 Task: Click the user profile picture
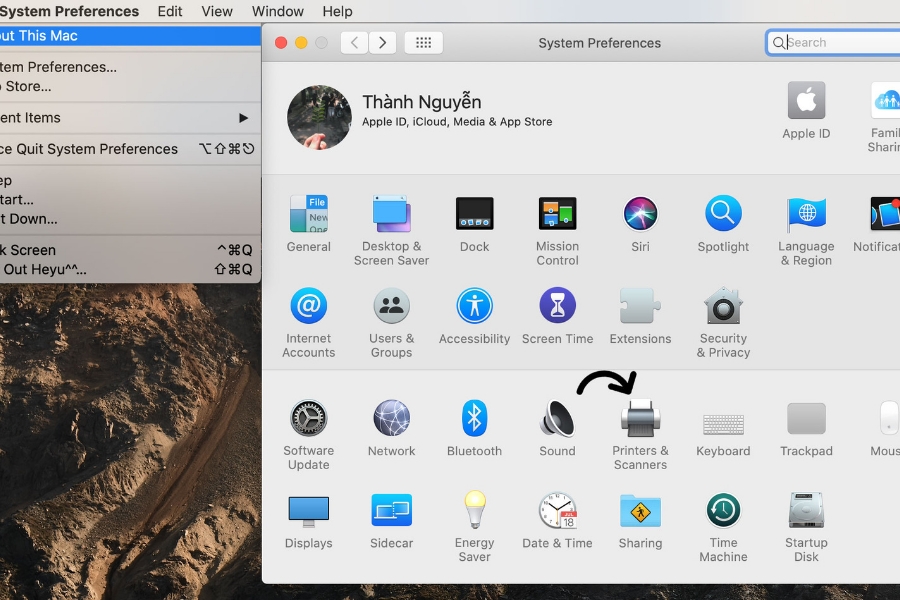pos(319,117)
